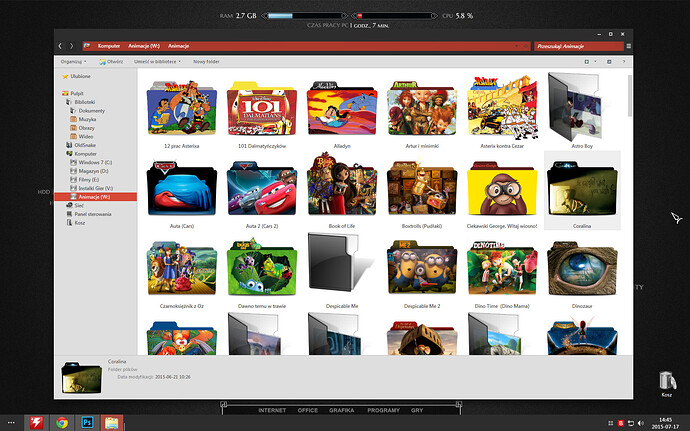The height and width of the screenshot is (431, 690).
Task: Select the Dinozaur folder
Action: coord(582,269)
